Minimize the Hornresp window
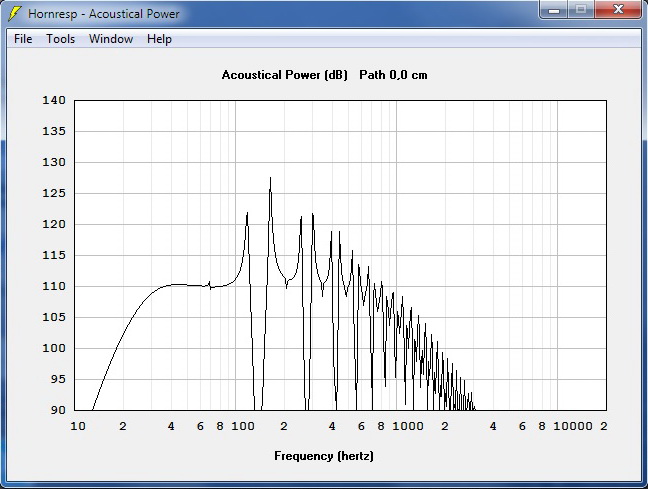The width and height of the screenshot is (648, 489). tap(554, 10)
